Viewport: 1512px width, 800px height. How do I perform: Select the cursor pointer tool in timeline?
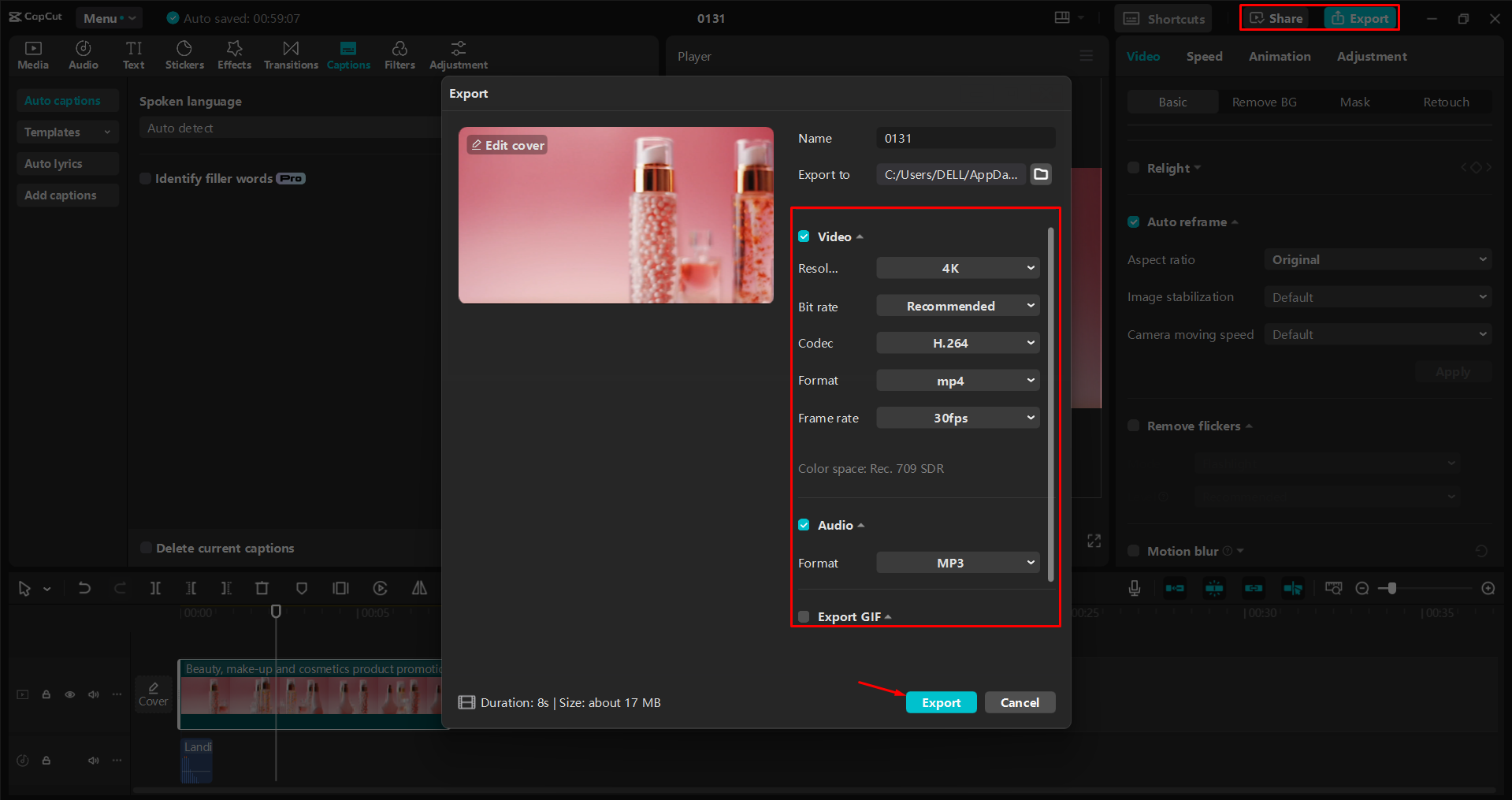(x=24, y=588)
